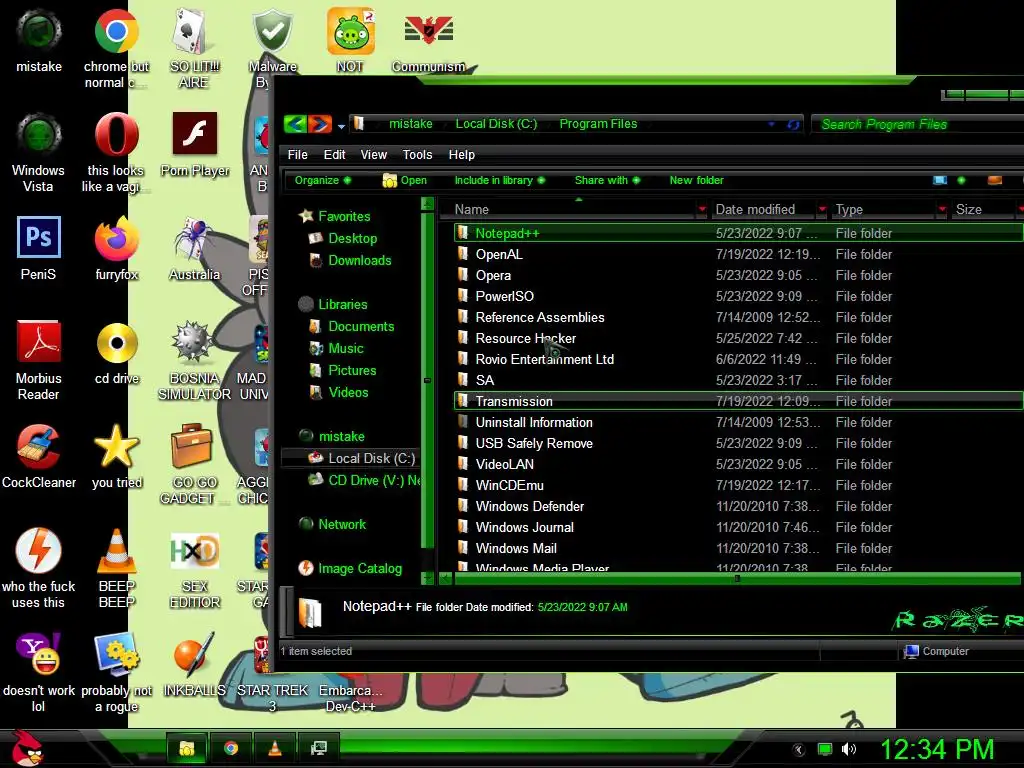Open the Tools menu
This screenshot has height=768, width=1024.
tap(417, 155)
